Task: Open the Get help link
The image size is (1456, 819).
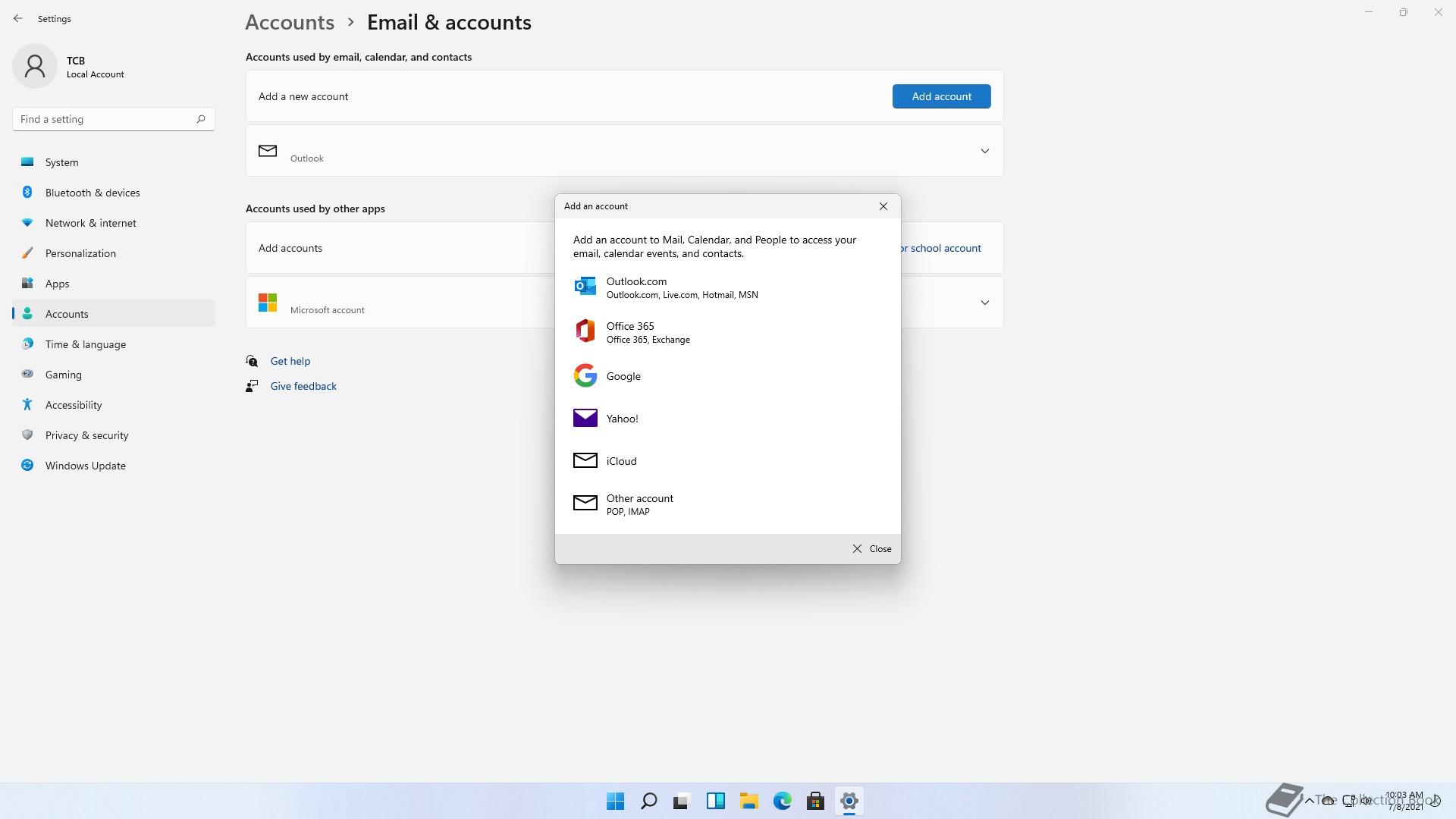Action: [290, 361]
